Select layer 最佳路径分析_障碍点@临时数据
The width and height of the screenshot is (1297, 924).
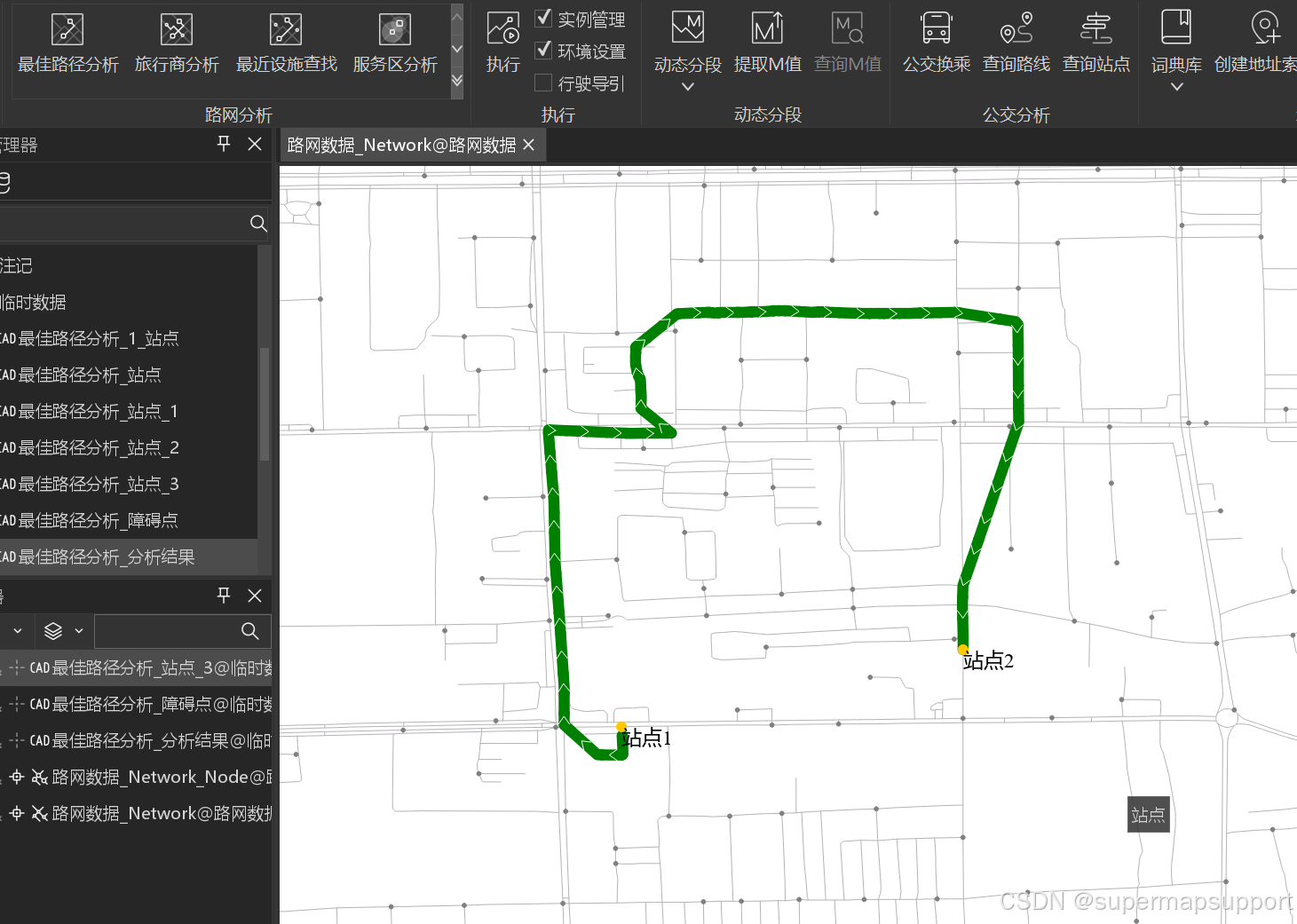[x=136, y=704]
